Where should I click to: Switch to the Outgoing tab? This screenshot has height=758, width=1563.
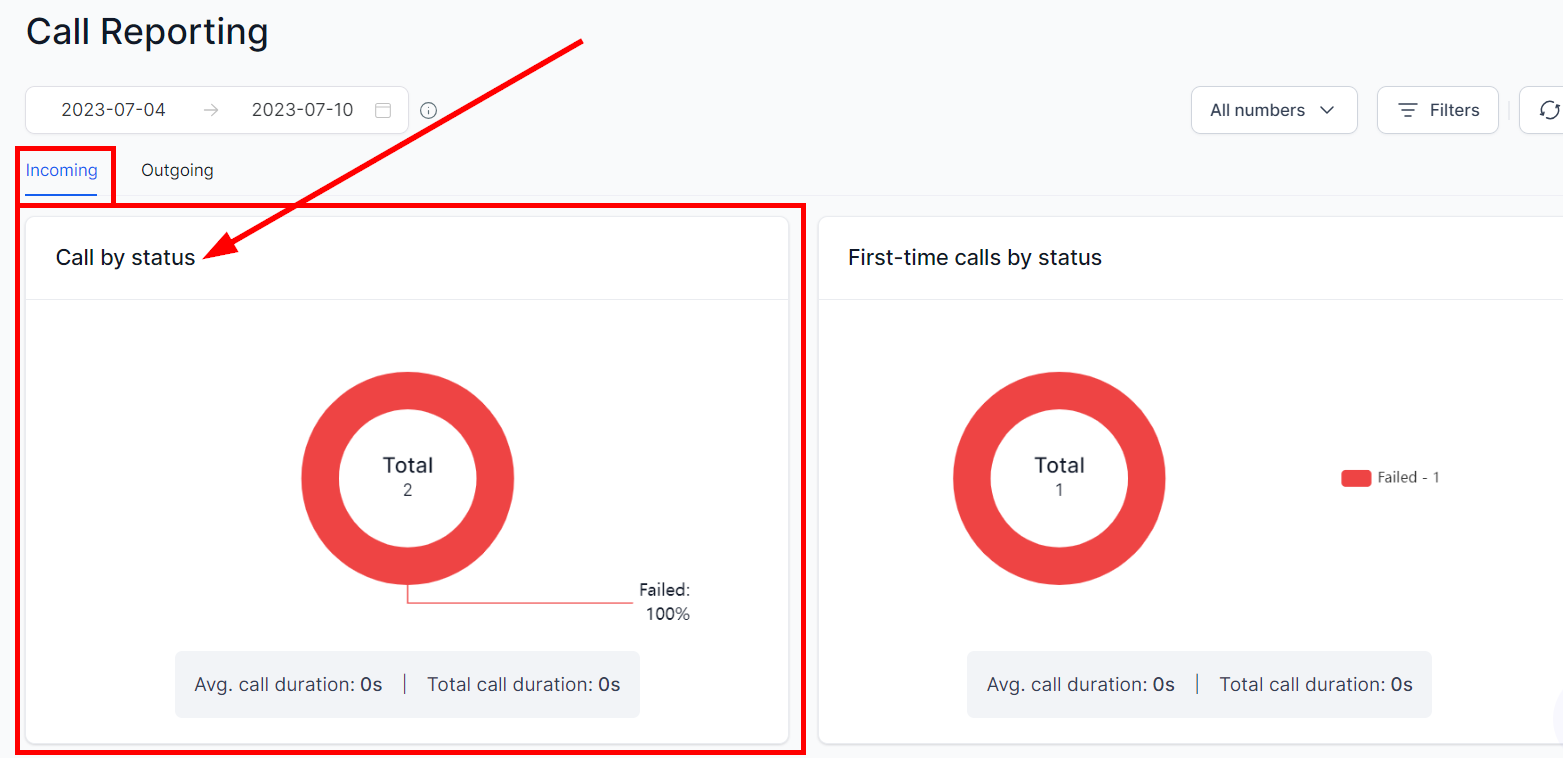click(x=177, y=170)
